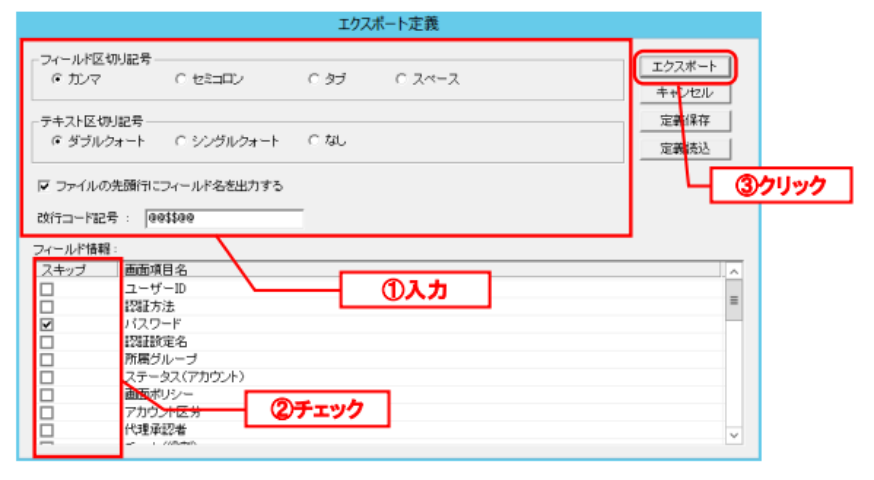The image size is (874, 480).
Task: Select the 代理承認者 row text
Action: point(156,430)
